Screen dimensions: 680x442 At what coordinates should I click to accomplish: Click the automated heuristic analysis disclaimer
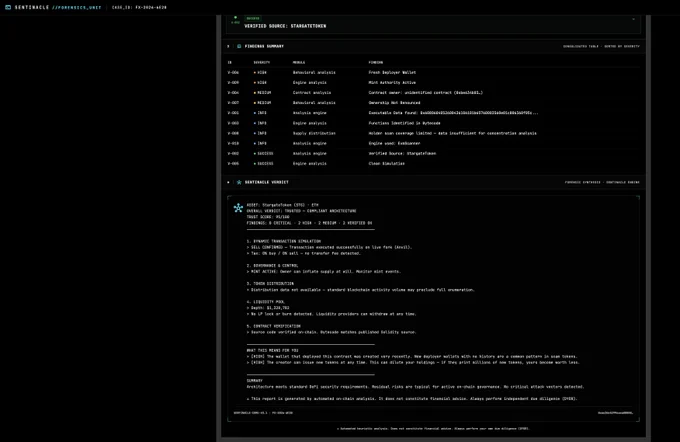pyautogui.click(x=433, y=429)
